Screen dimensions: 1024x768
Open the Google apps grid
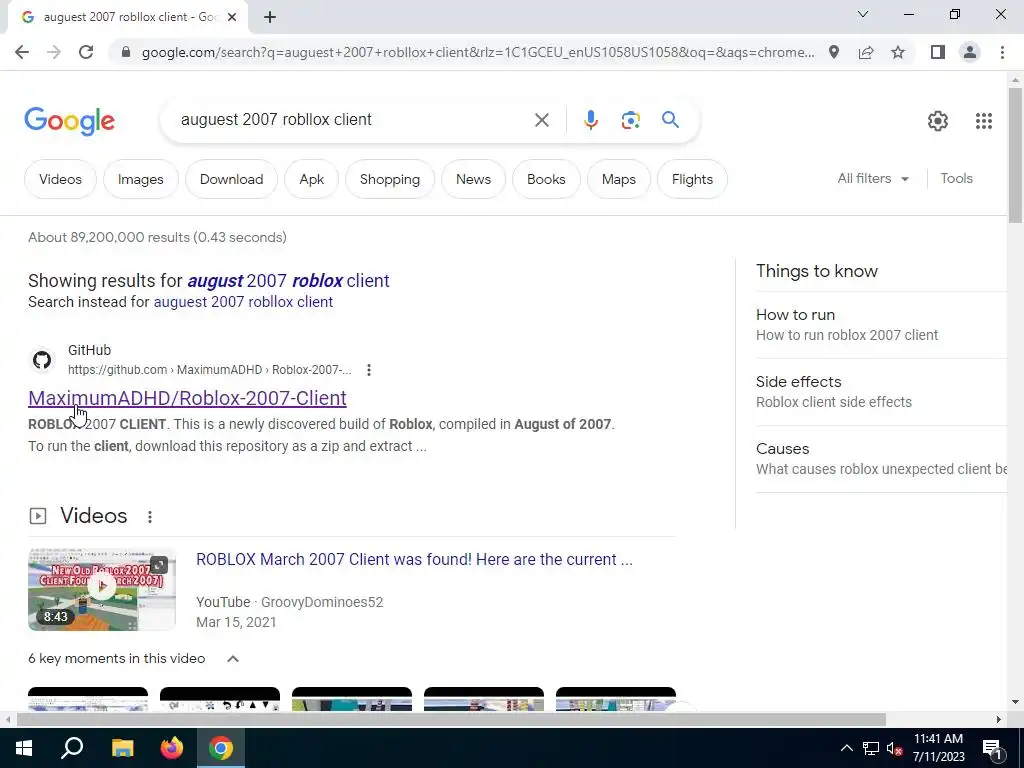[x=984, y=121]
